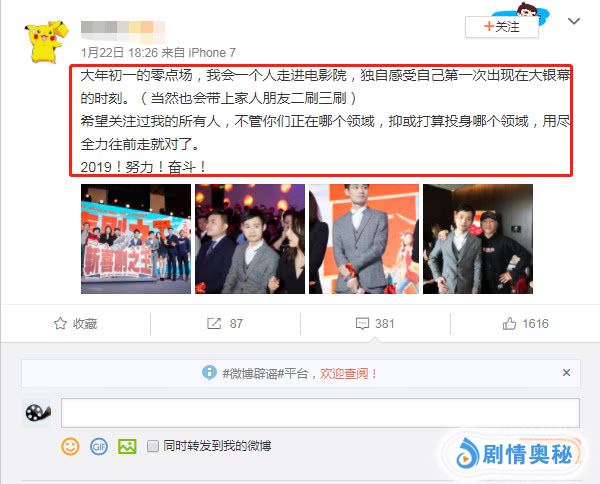The width and height of the screenshot is (600, 484).
Task: Click the Pikachu avatar of the poster
Action: [x=46, y=41]
